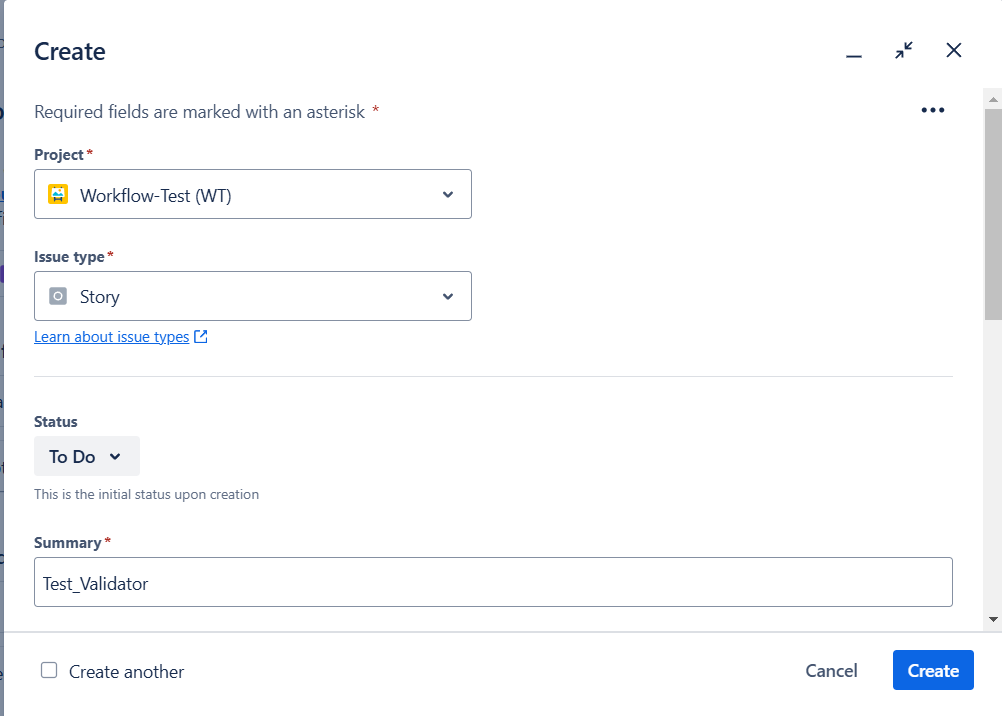
Task: Click the Story issue type icon
Action: [x=58, y=297]
